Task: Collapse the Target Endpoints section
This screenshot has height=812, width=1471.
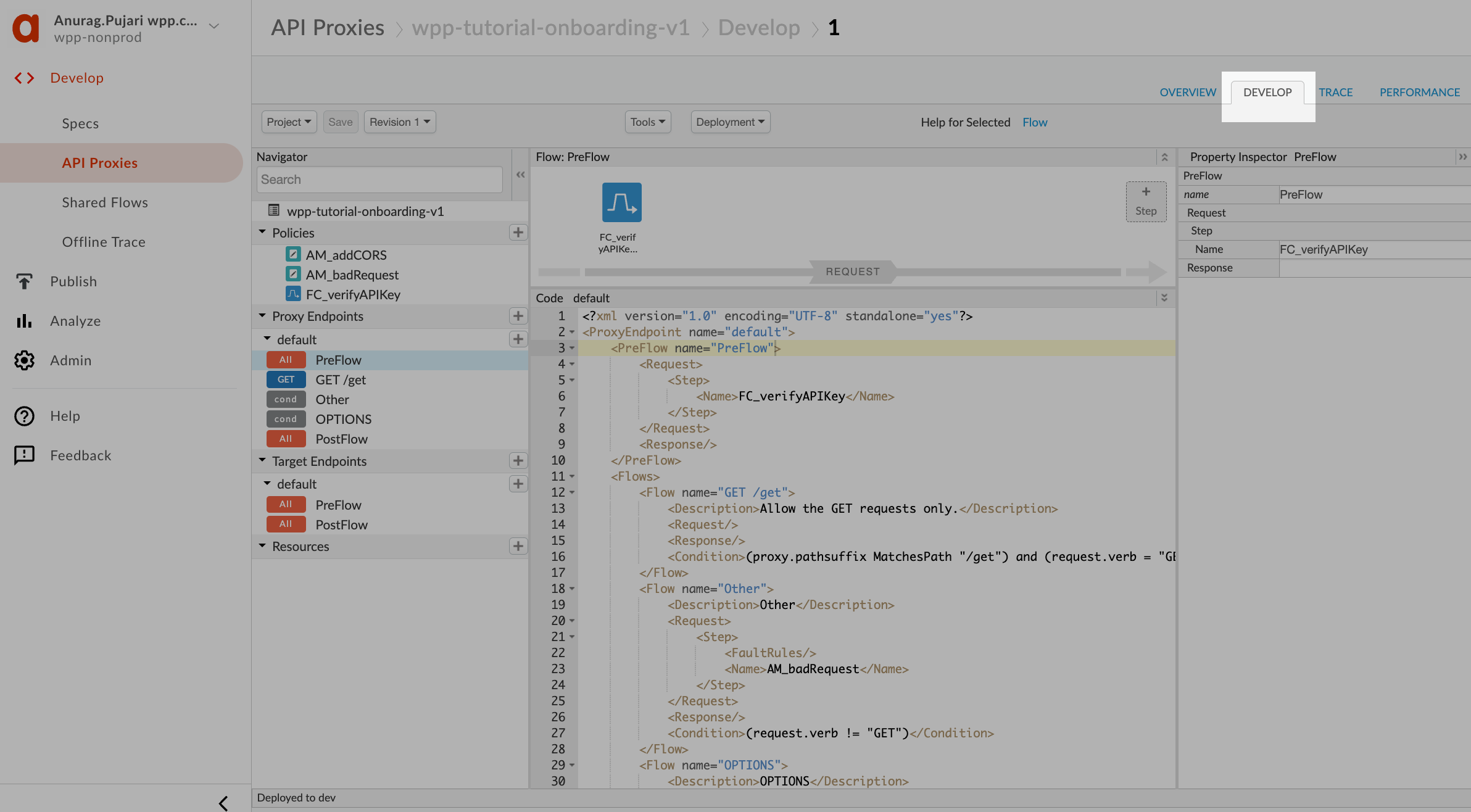Action: [x=262, y=461]
